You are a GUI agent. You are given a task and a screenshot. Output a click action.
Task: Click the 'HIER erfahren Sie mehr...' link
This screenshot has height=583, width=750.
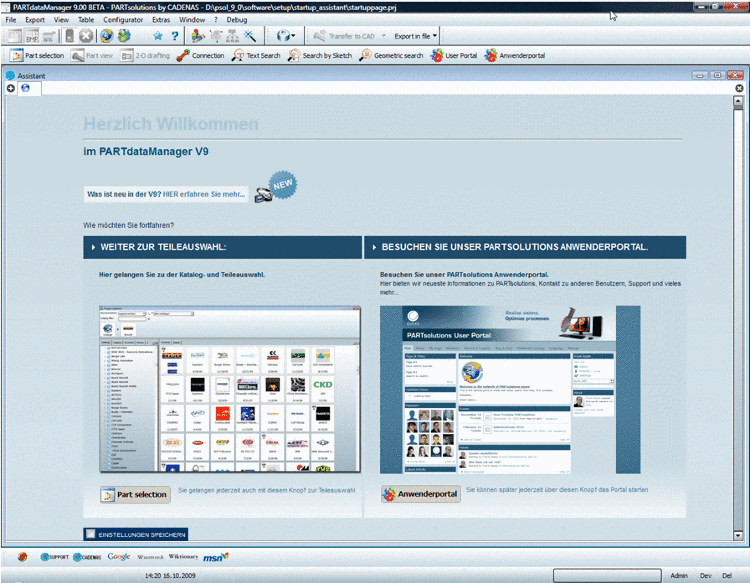(x=204, y=194)
